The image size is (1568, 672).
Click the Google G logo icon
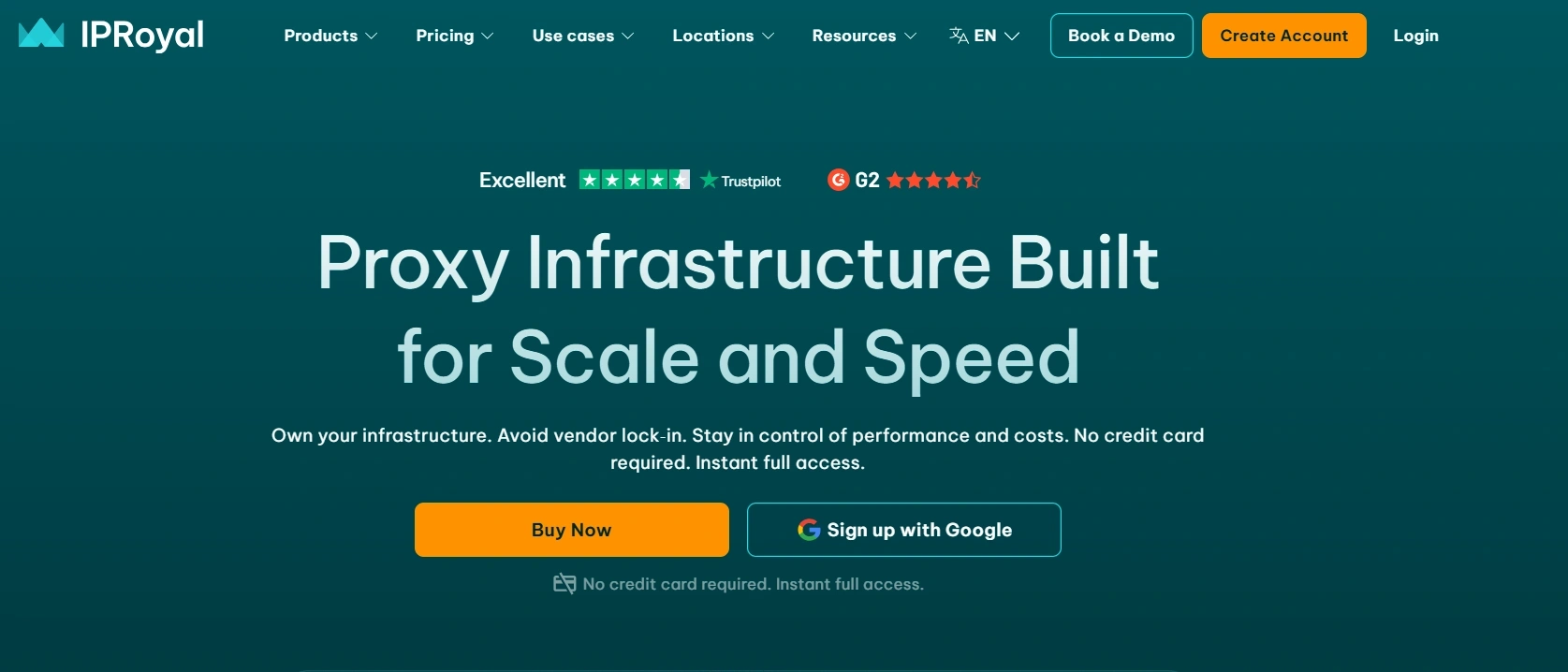click(x=809, y=530)
